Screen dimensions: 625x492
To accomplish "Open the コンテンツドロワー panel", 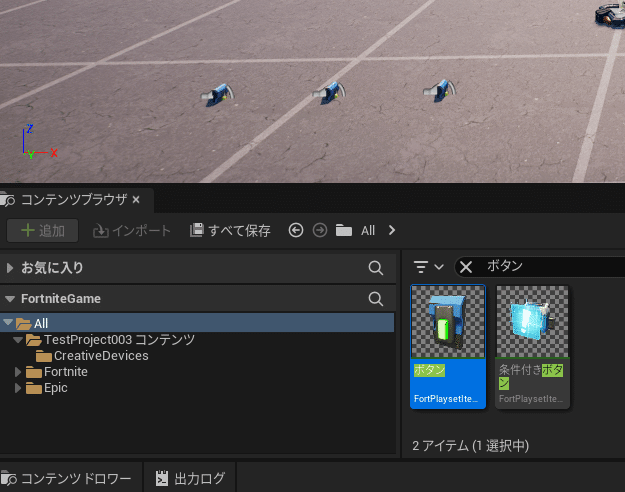I will [66, 478].
